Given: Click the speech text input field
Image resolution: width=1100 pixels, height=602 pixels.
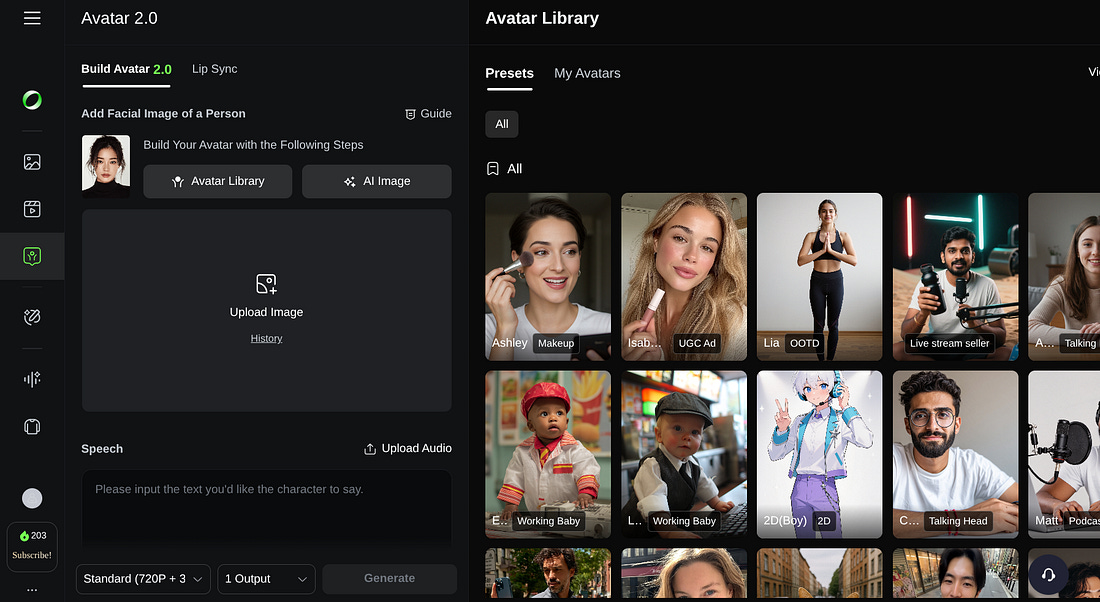Looking at the screenshot, I should [x=267, y=508].
